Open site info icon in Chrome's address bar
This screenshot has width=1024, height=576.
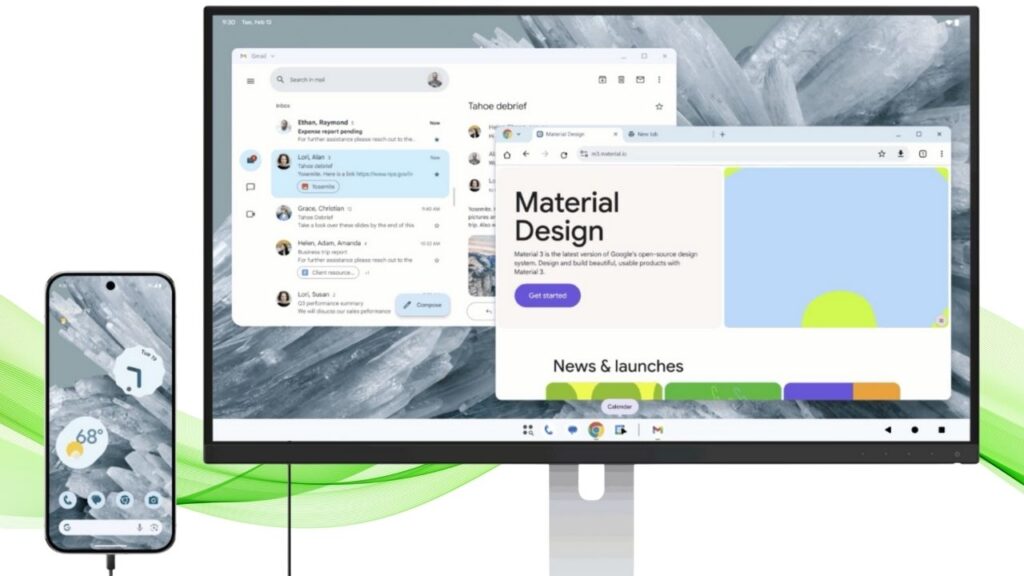coord(584,154)
